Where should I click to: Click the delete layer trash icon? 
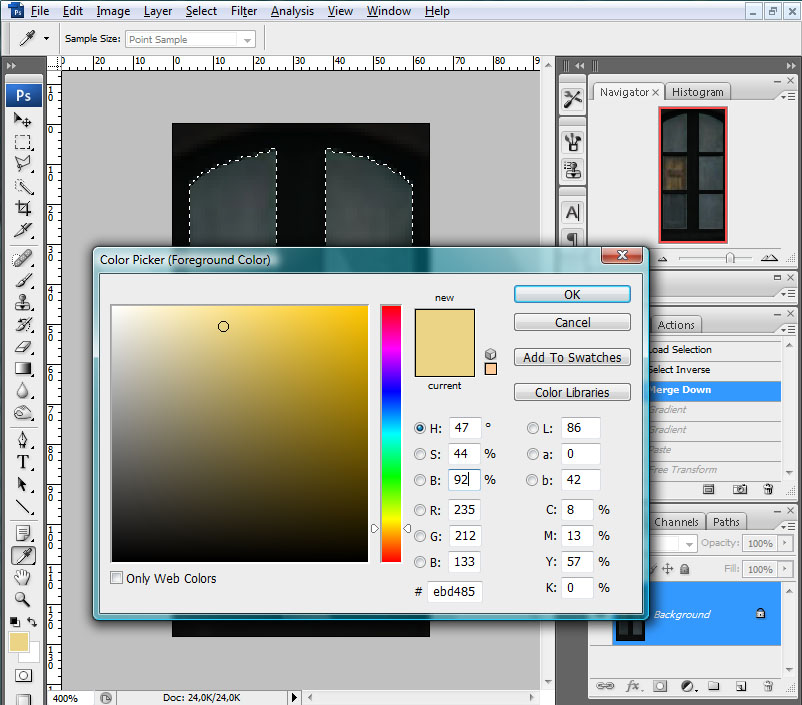[768, 686]
